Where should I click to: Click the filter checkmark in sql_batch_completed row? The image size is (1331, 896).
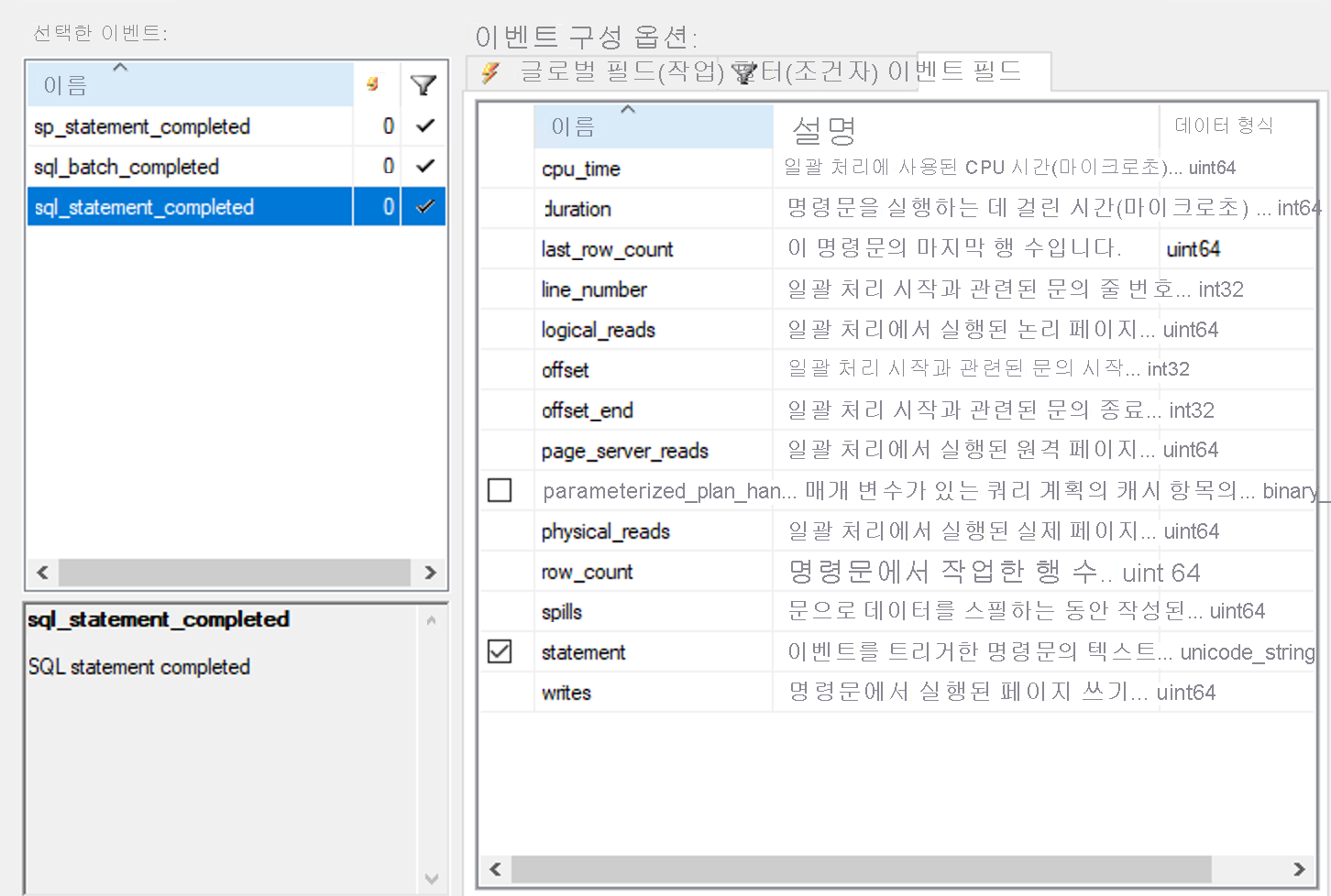click(424, 166)
